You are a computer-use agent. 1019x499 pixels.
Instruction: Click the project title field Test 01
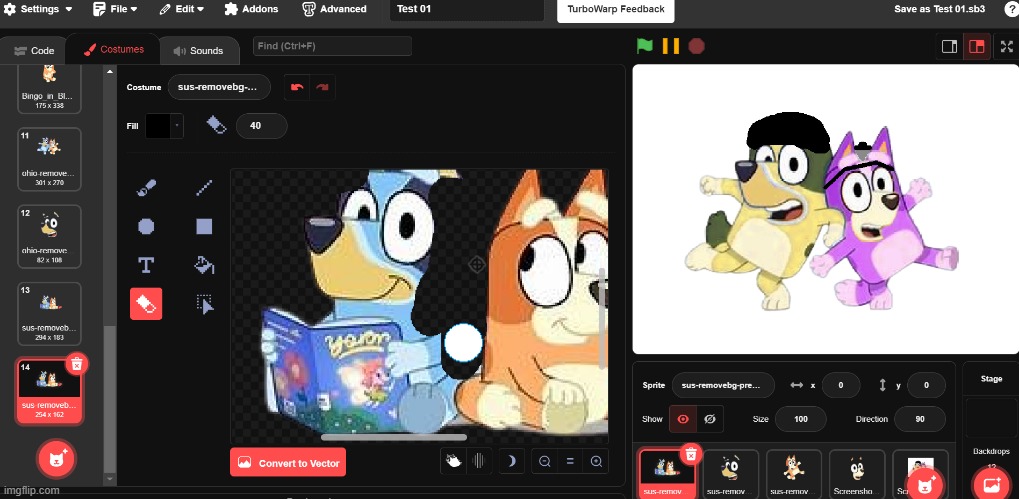(466, 9)
